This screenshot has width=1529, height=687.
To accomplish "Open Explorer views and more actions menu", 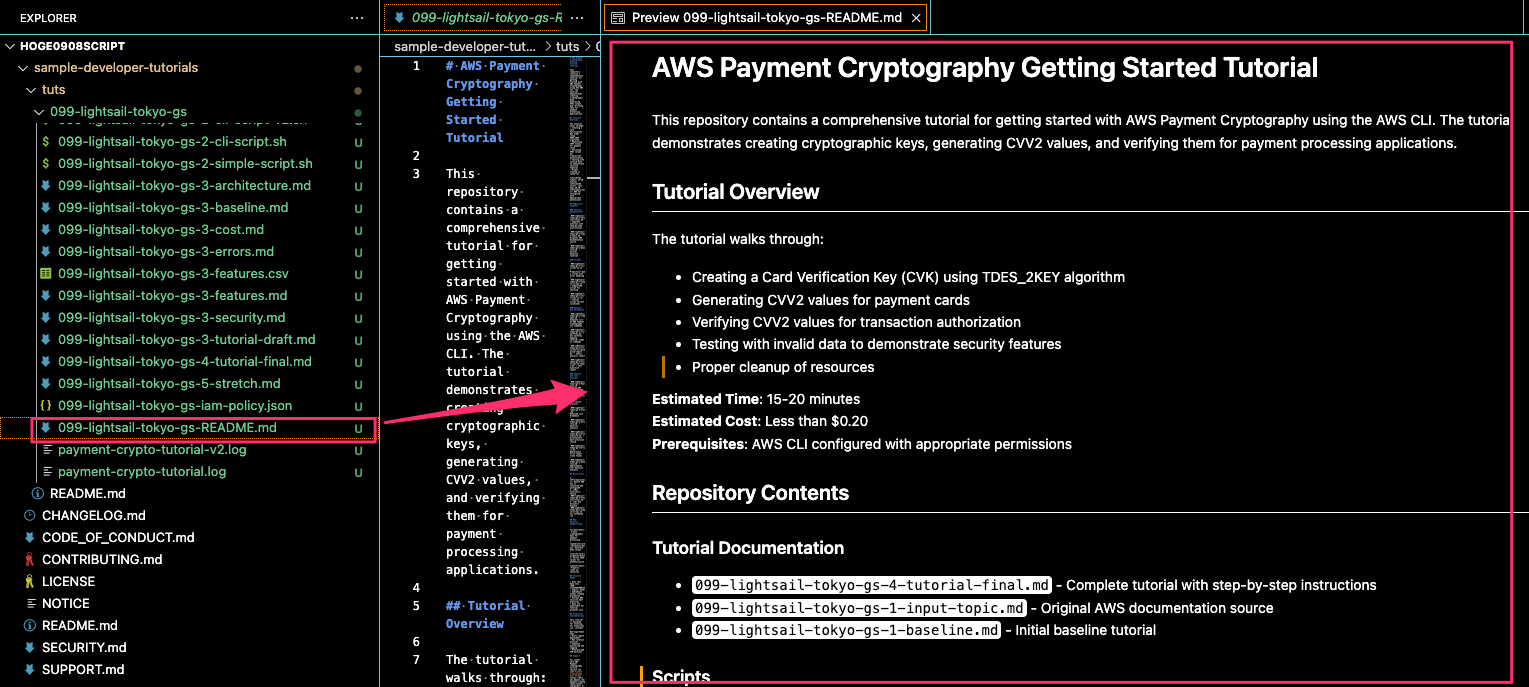I will pyautogui.click(x=357, y=18).
